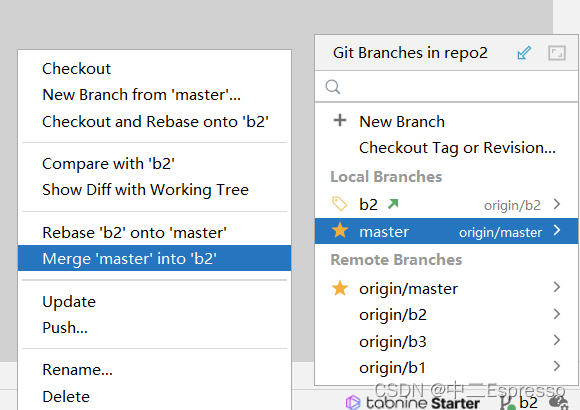Select the master local branch name
Screen dimensions: 580x410
tap(384, 232)
